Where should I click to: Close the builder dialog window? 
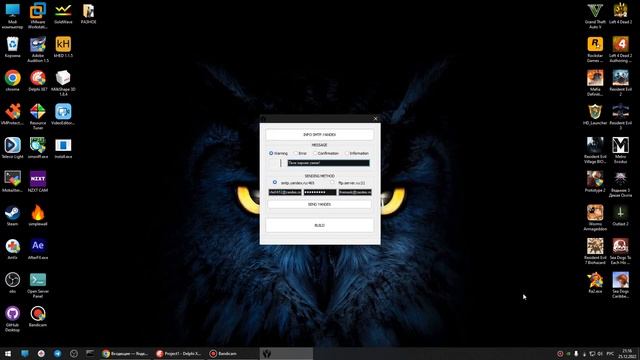(376, 119)
